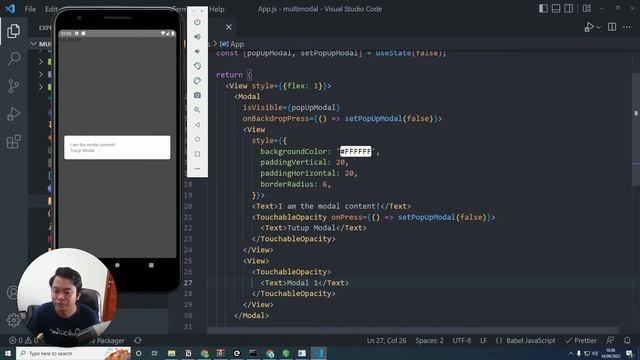This screenshot has height=360, width=640.
Task: Expand the third folder in Explorer tree
Action: (41, 87)
